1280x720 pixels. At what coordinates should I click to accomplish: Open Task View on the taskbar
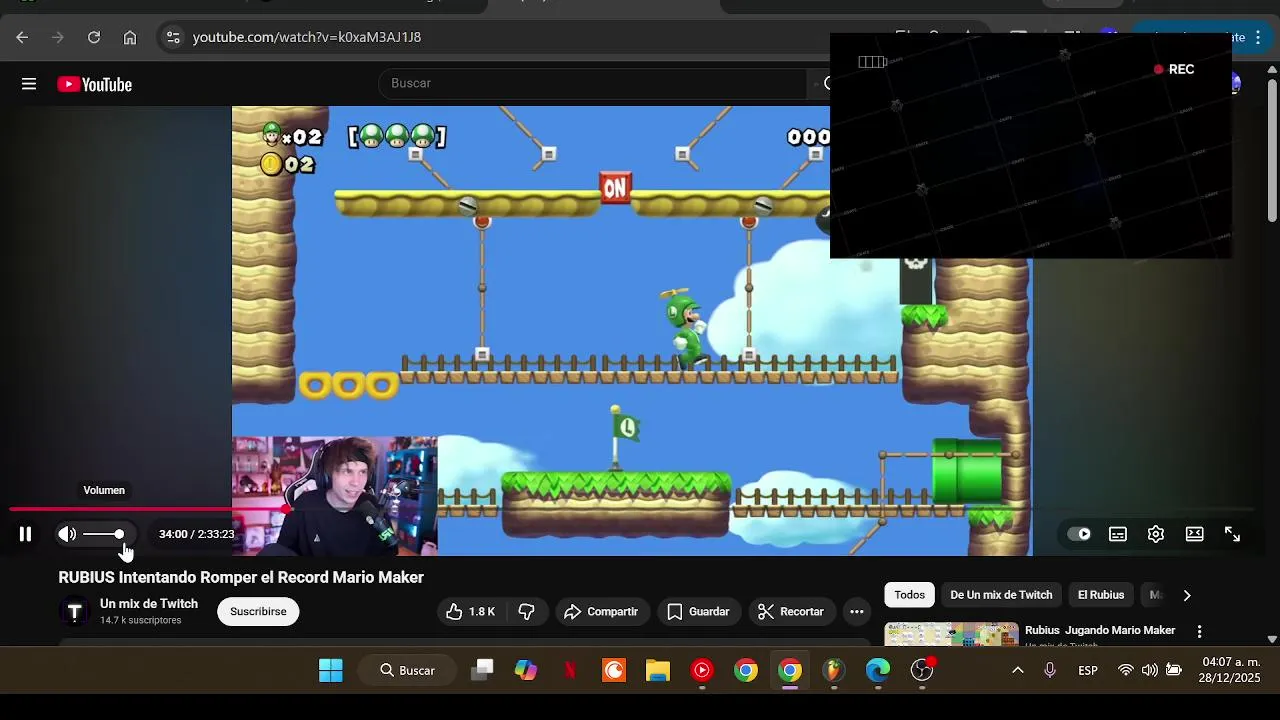482,670
